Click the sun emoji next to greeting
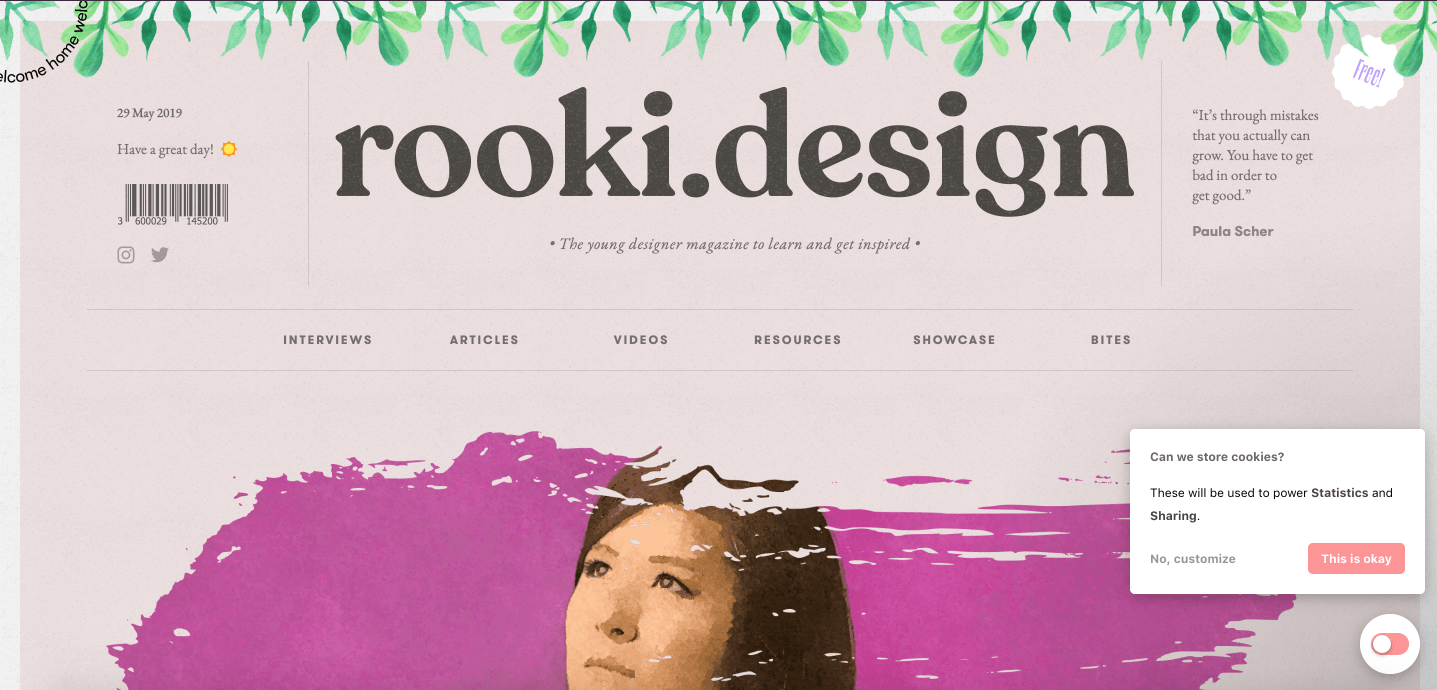The height and width of the screenshot is (690, 1437). (x=229, y=149)
